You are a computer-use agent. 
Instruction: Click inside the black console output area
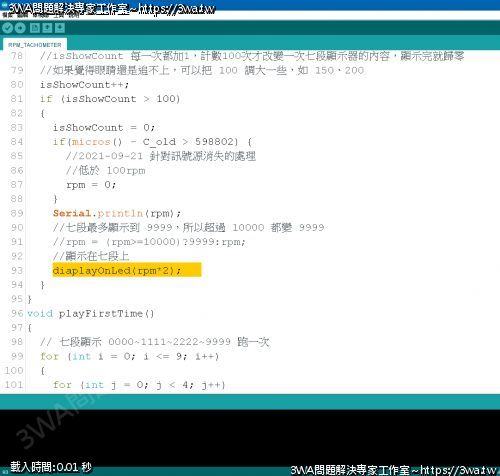pyautogui.click(x=250, y=437)
